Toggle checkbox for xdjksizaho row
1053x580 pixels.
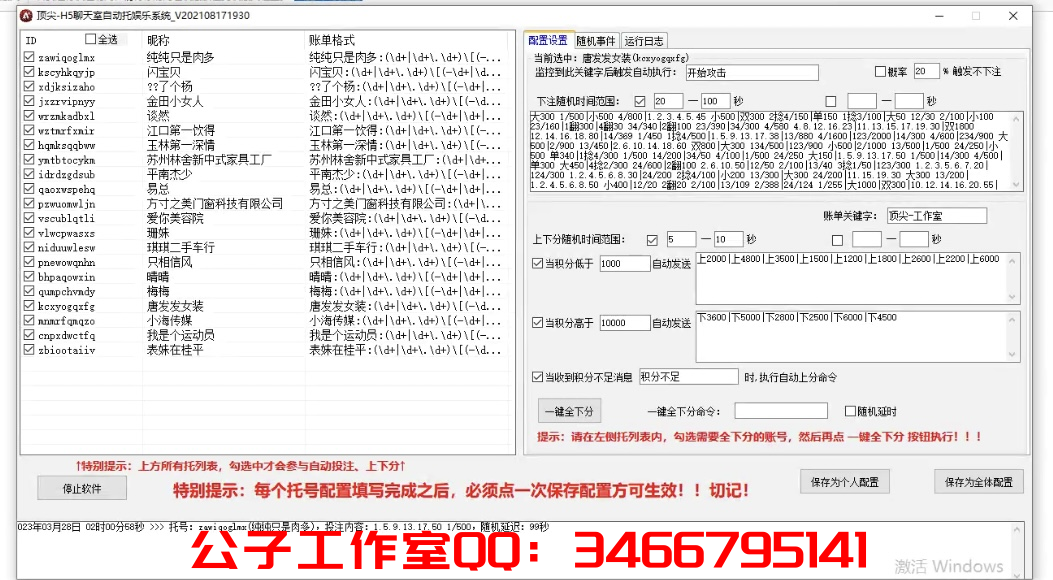(29, 87)
